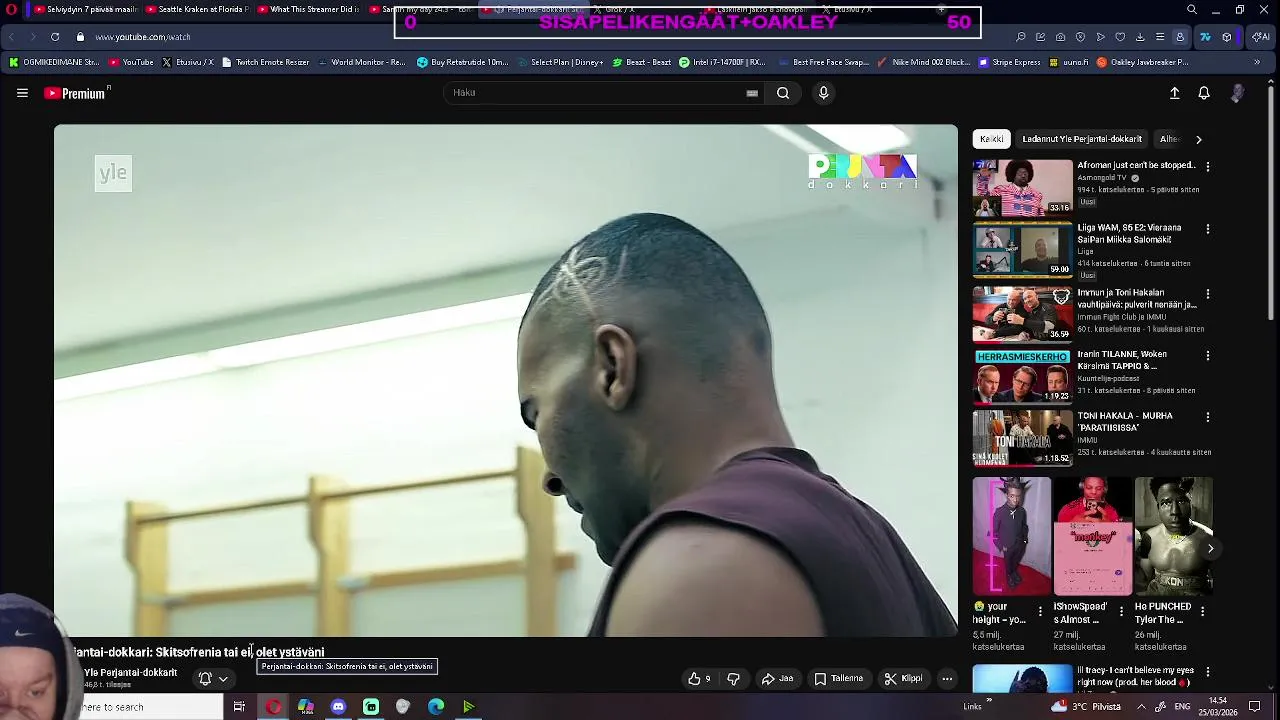Save video with Tallenna button
The image size is (1280, 720).
pyautogui.click(x=838, y=679)
